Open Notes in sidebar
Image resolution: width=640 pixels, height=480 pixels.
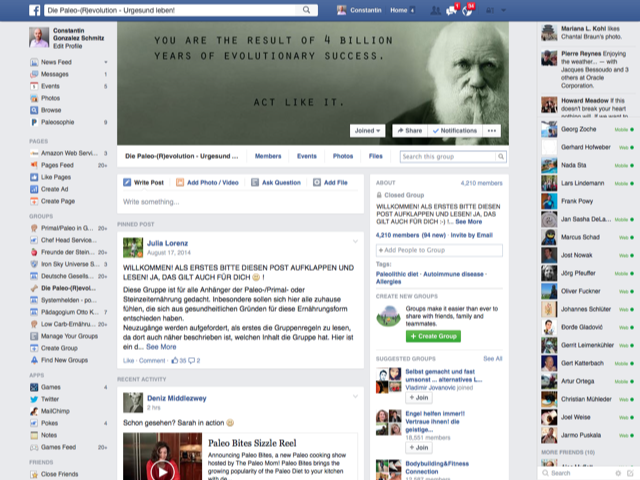click(49, 435)
